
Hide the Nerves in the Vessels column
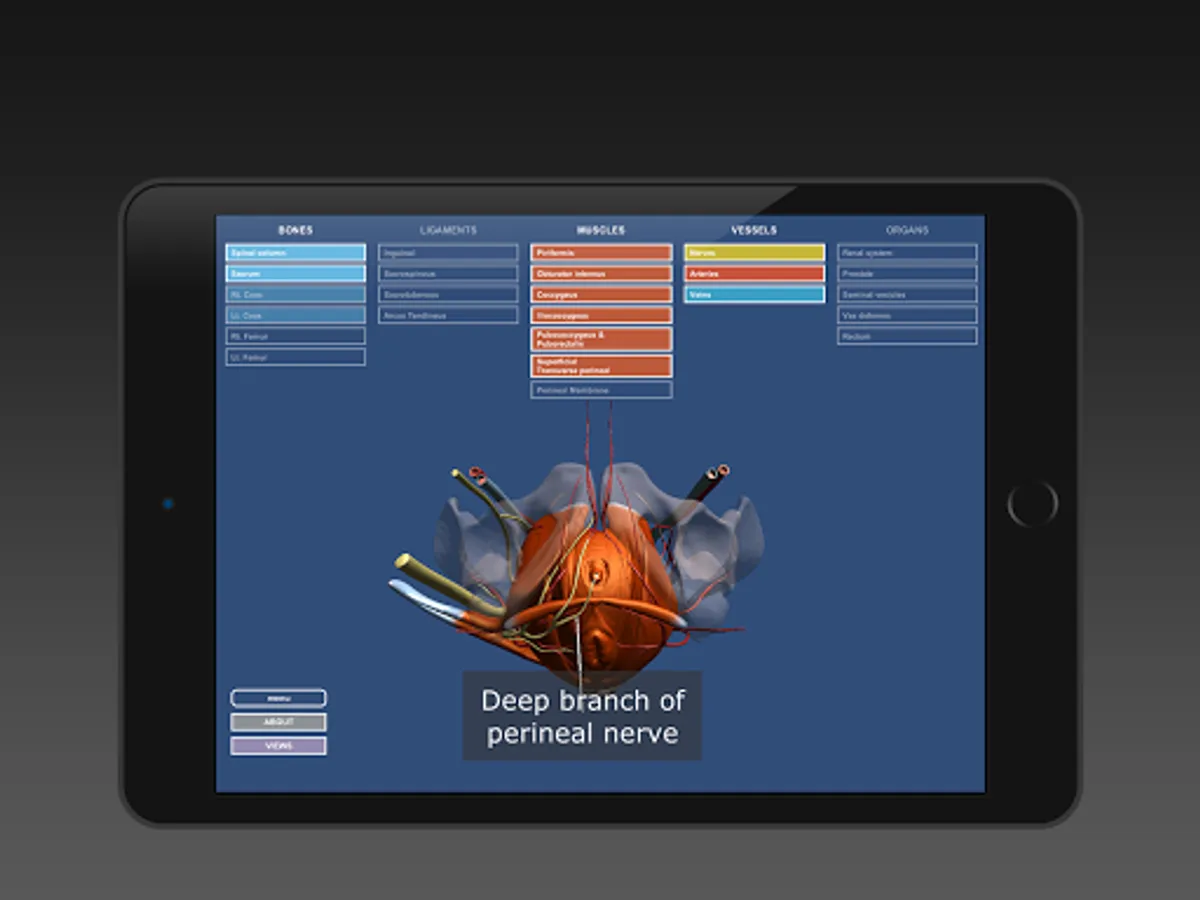[753, 252]
